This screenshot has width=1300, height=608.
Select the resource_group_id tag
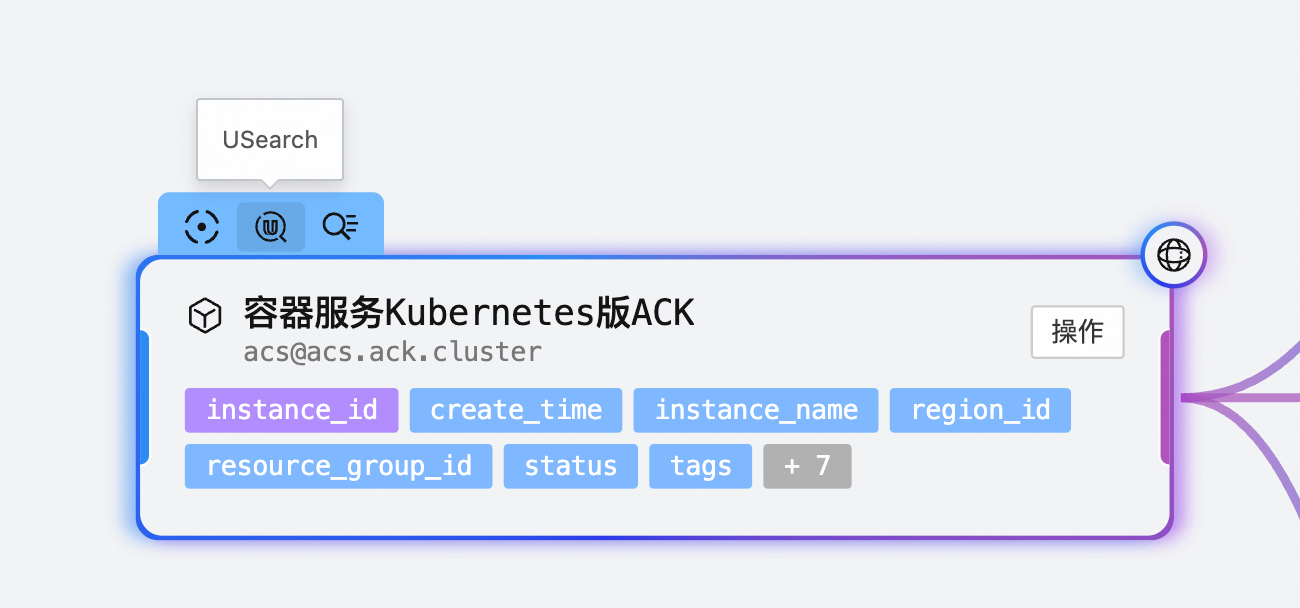(339, 466)
